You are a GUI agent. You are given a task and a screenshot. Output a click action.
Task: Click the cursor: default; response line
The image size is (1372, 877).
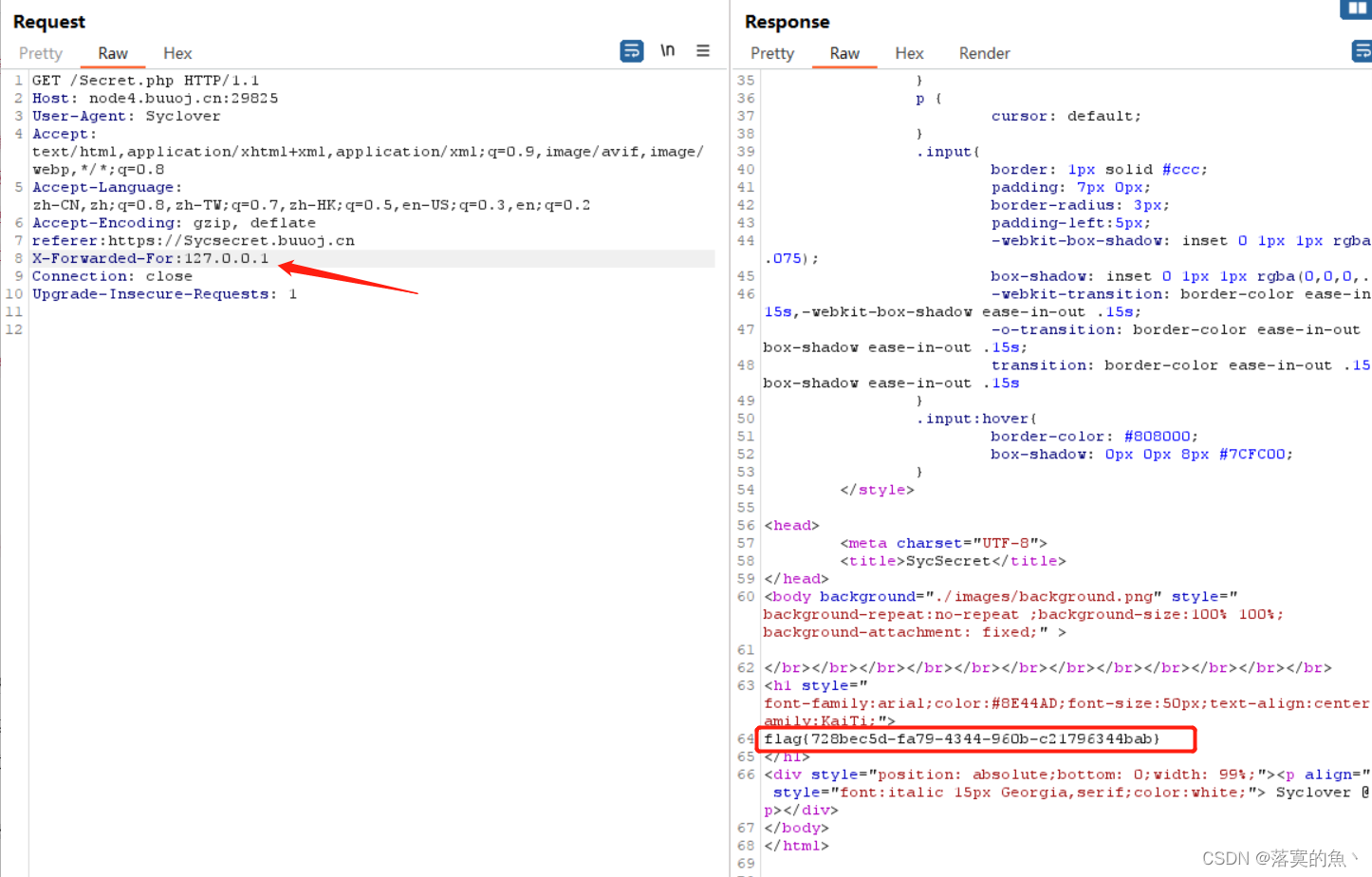click(x=1066, y=117)
